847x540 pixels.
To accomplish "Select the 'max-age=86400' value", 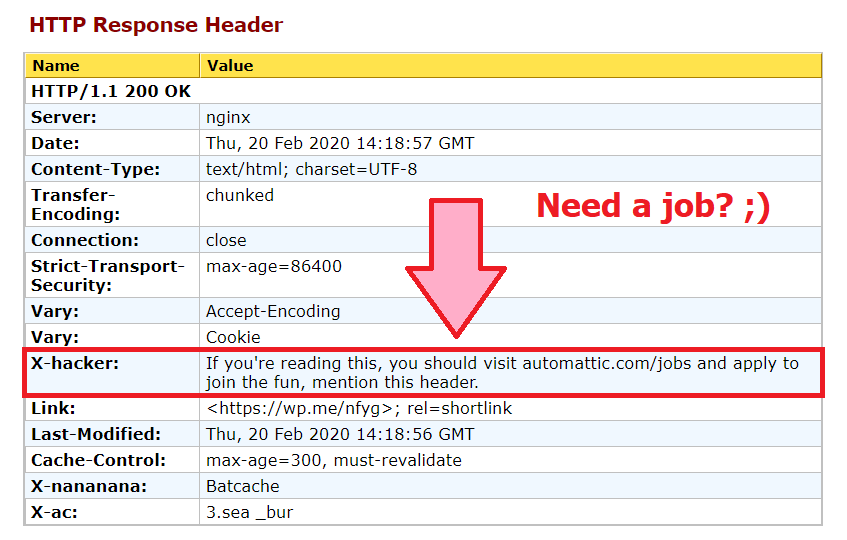I will click(x=274, y=266).
